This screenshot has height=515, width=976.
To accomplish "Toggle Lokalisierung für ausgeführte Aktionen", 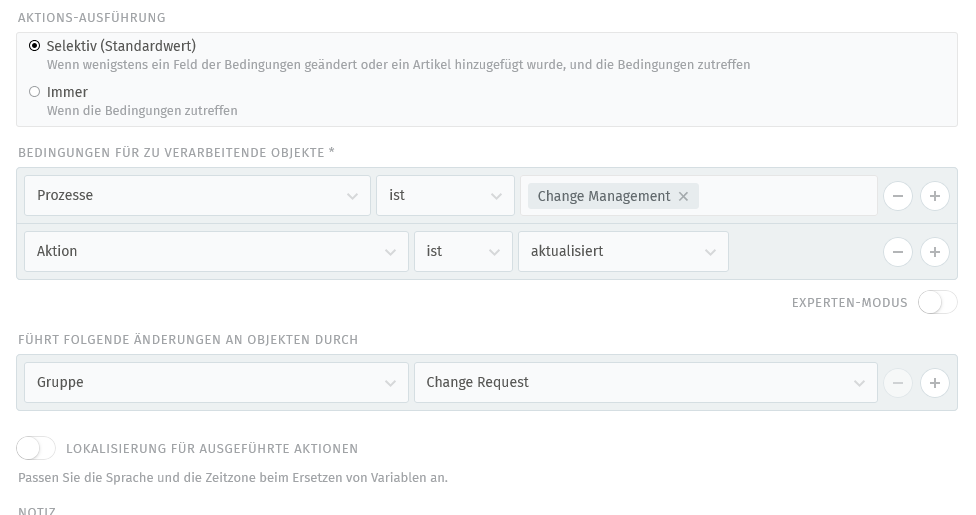I will (36, 449).
